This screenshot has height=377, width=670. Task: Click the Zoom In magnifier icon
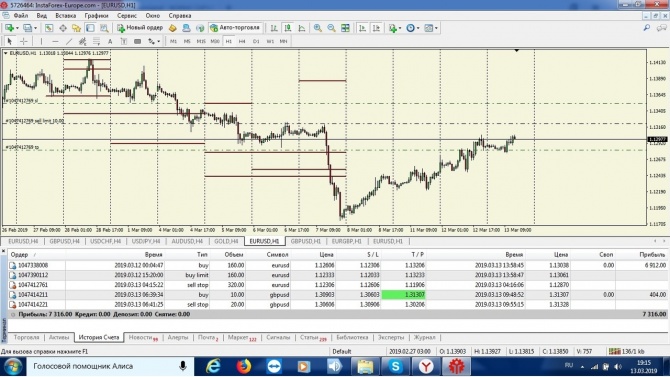(x=317, y=28)
